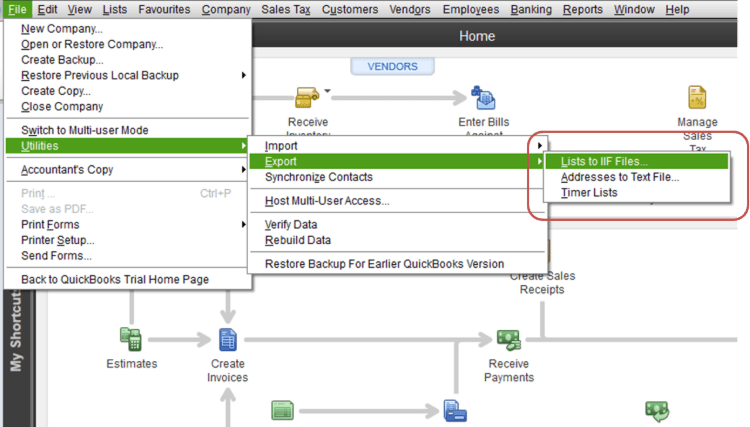Open the Help menu

[677, 9]
